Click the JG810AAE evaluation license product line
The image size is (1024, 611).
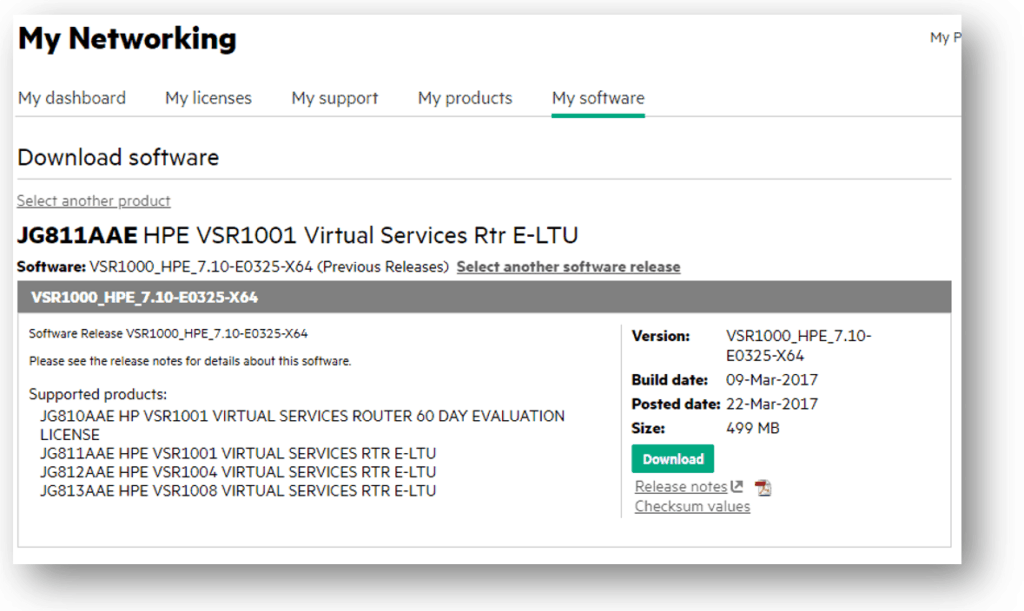click(302, 416)
